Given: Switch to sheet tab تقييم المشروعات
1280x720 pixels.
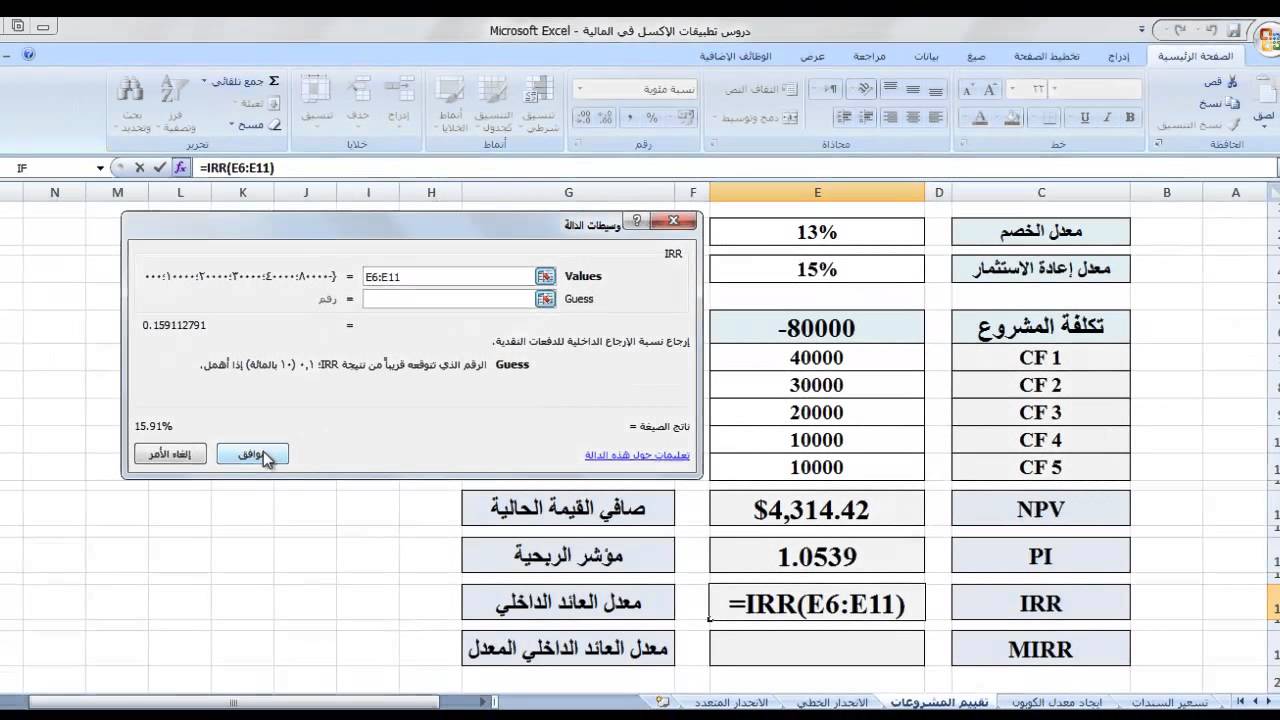Looking at the screenshot, I should [940, 702].
